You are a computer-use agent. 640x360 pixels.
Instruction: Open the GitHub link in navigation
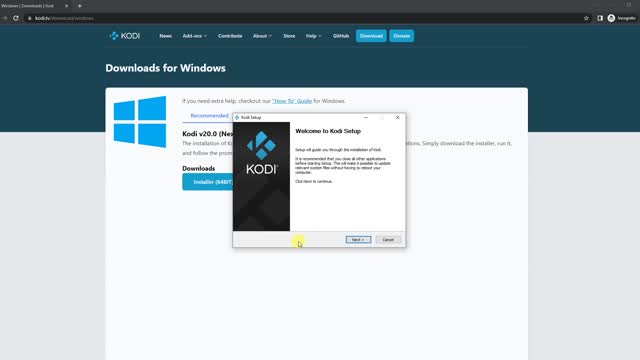[341, 36]
